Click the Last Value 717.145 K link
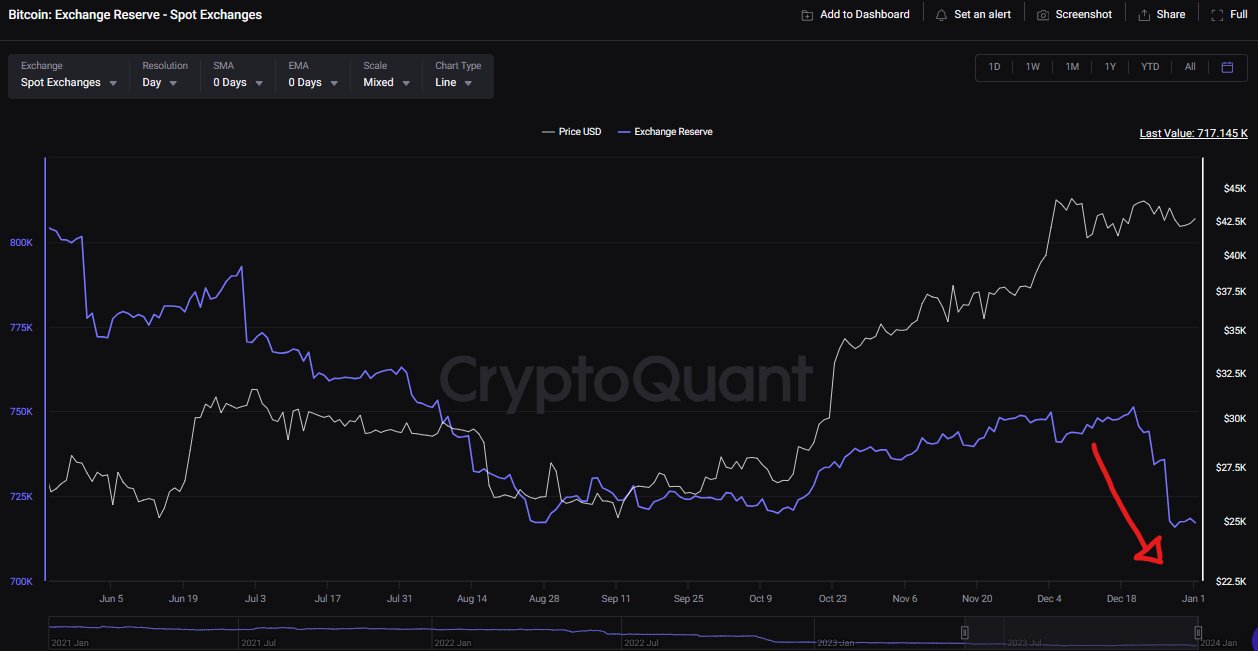Image resolution: width=1258 pixels, height=651 pixels. point(1194,133)
